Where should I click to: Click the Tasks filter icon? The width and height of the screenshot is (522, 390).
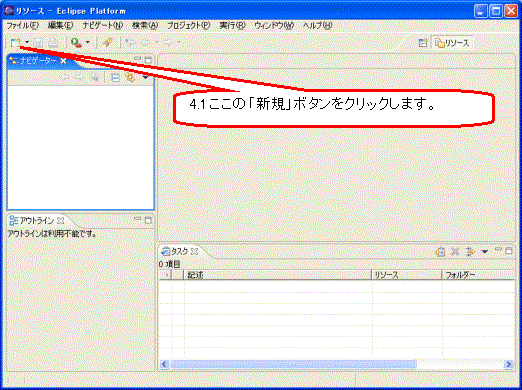click(x=470, y=252)
